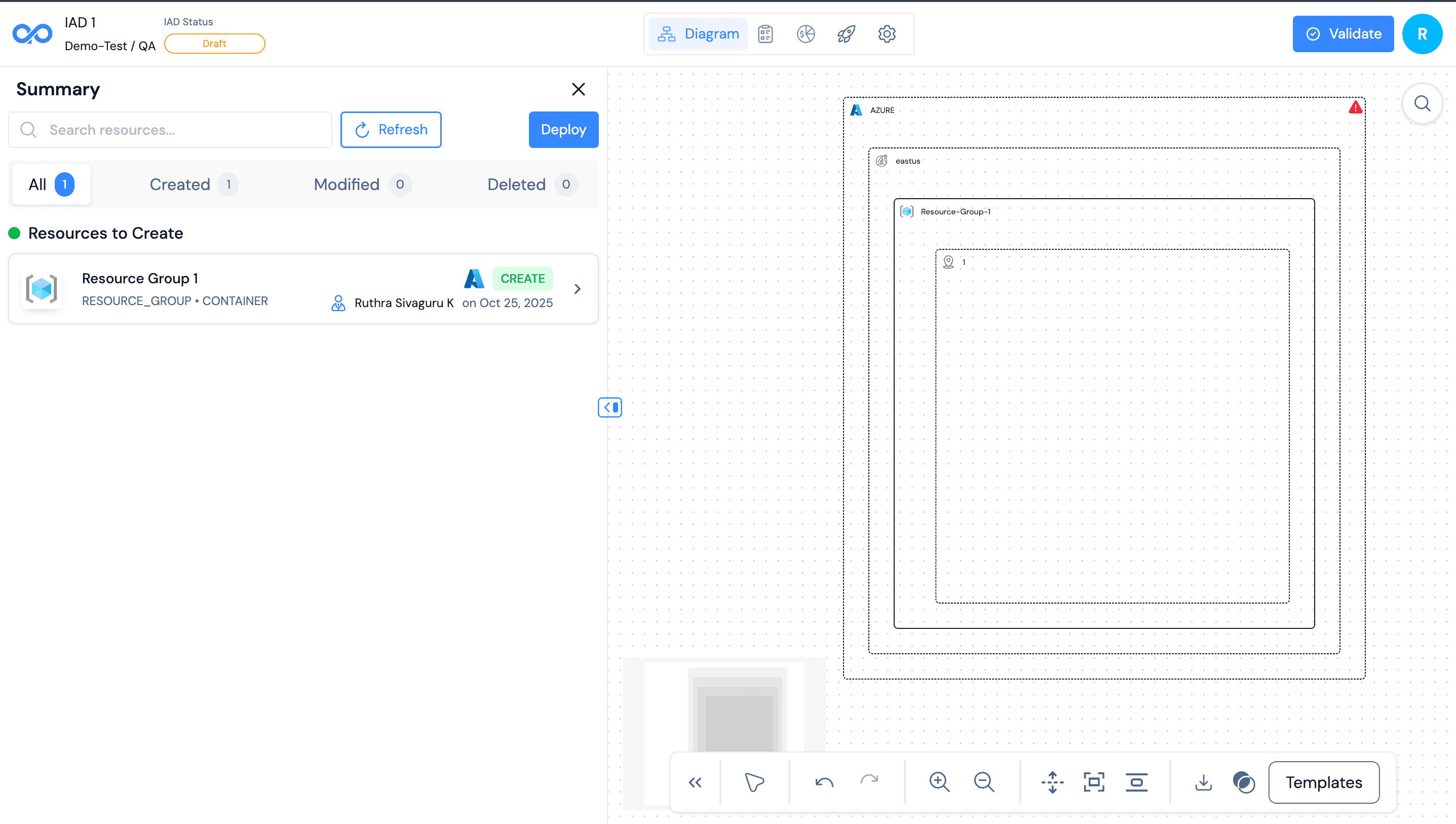This screenshot has height=824, width=1456.
Task: Click the Deploy button
Action: pos(563,130)
